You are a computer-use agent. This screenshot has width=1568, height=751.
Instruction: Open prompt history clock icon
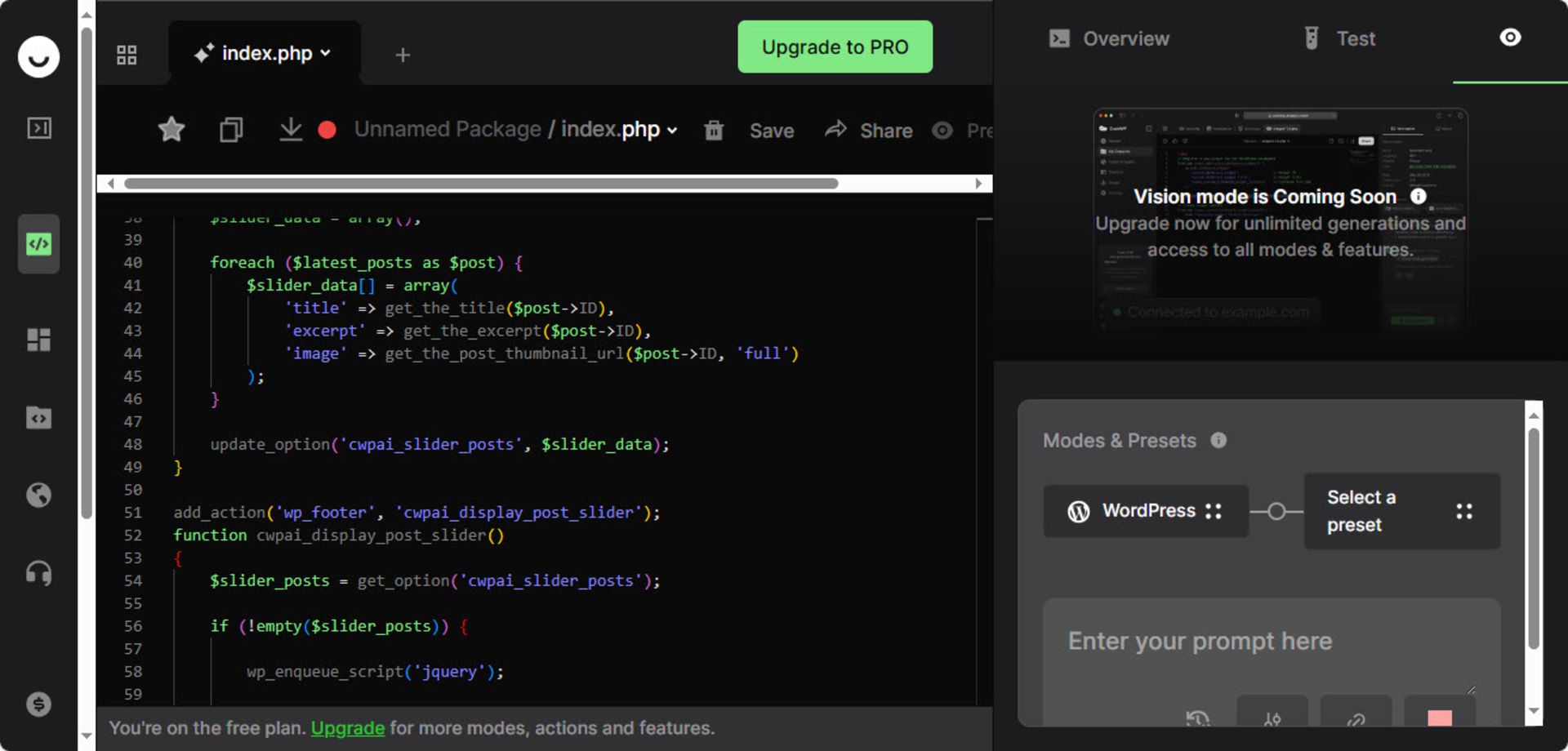click(1197, 718)
